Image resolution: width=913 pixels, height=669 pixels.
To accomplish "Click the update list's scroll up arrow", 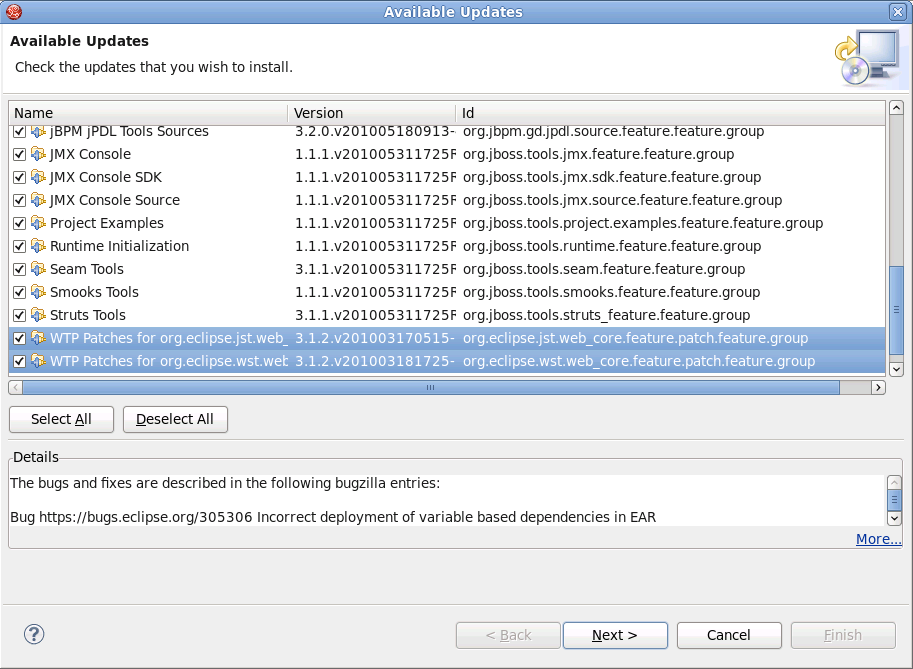I will click(897, 108).
